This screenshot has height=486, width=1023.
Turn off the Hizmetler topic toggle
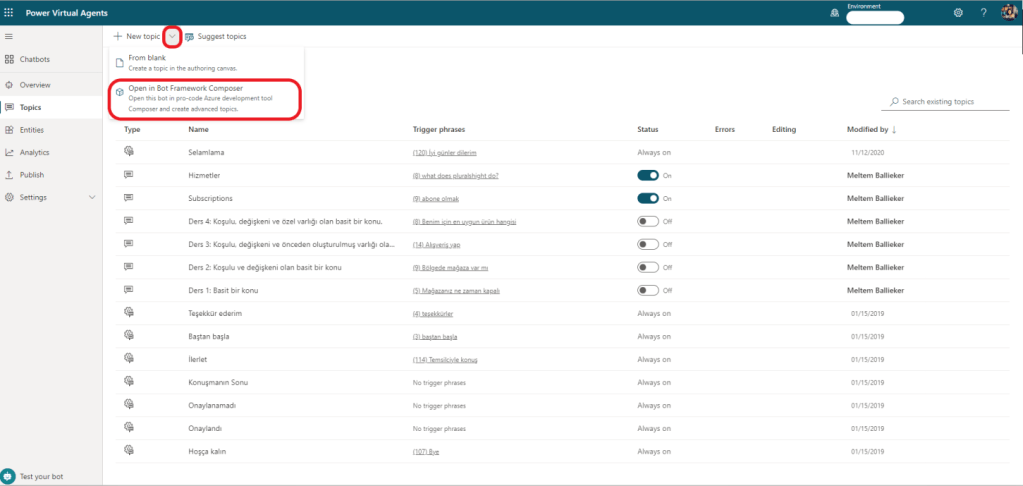(x=648, y=174)
